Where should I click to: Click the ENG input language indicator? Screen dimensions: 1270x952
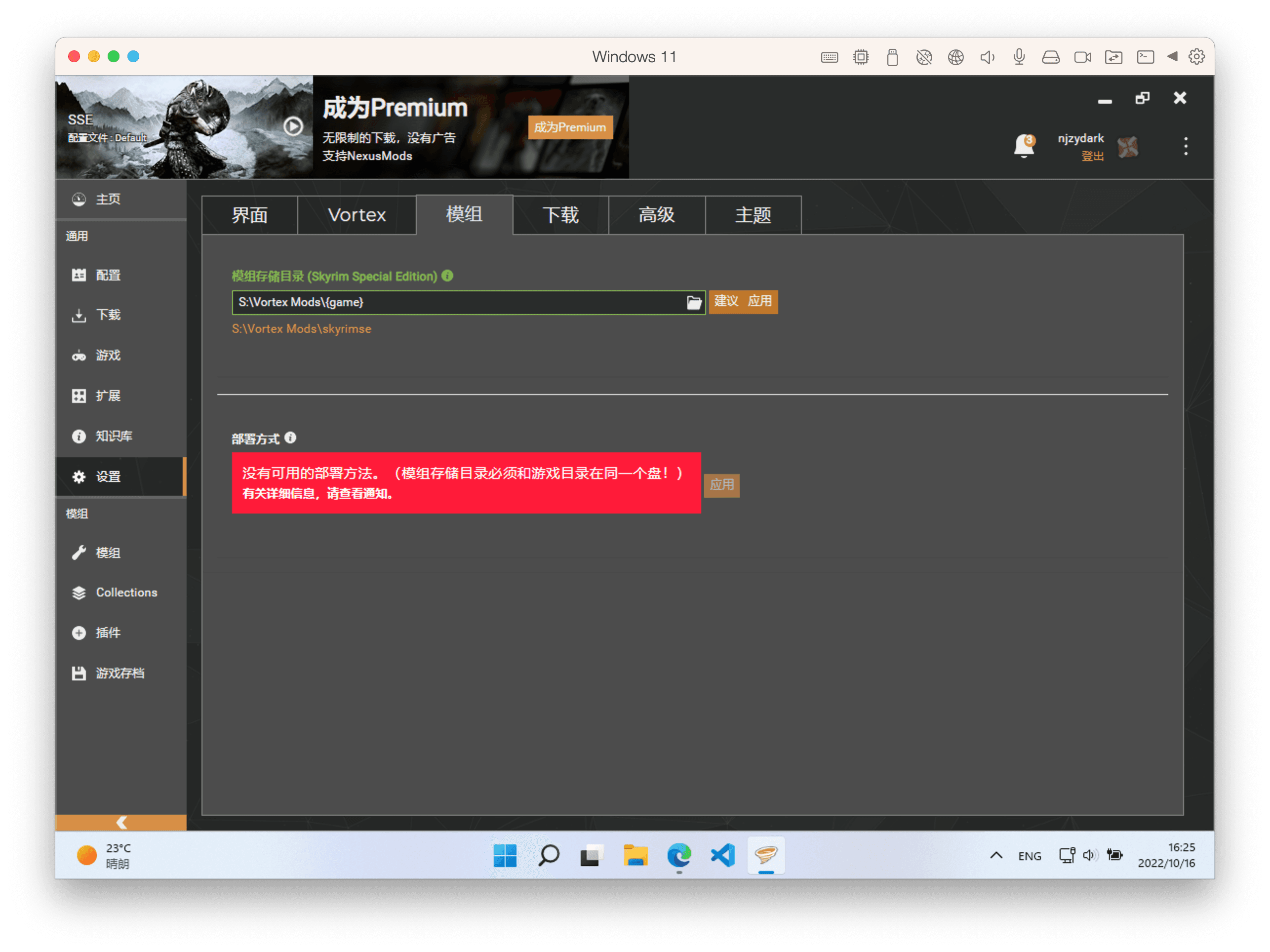point(1030,856)
